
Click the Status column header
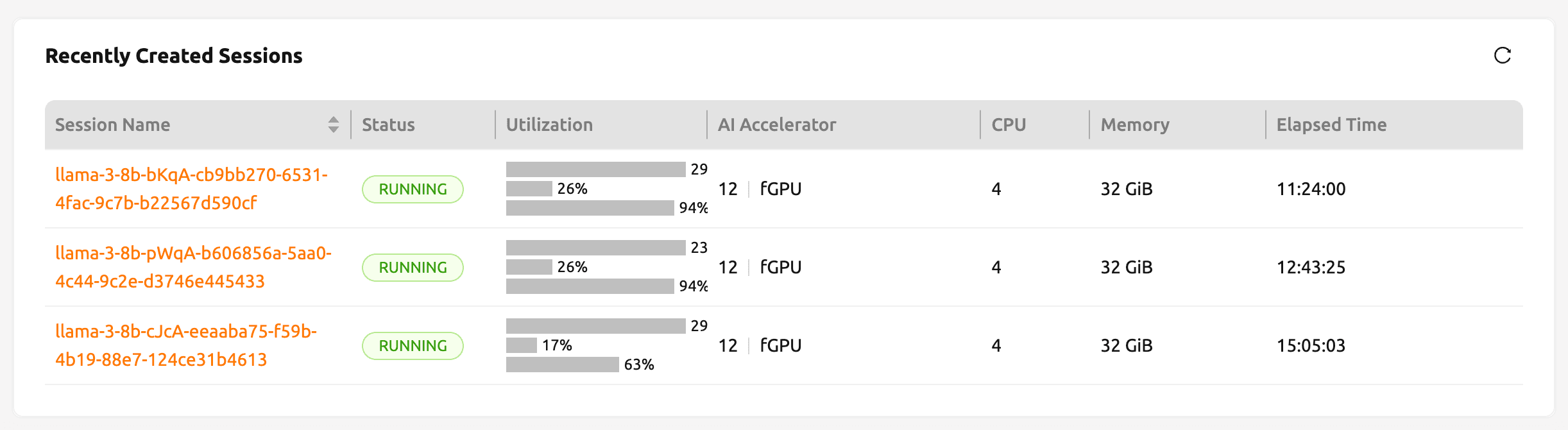388,125
